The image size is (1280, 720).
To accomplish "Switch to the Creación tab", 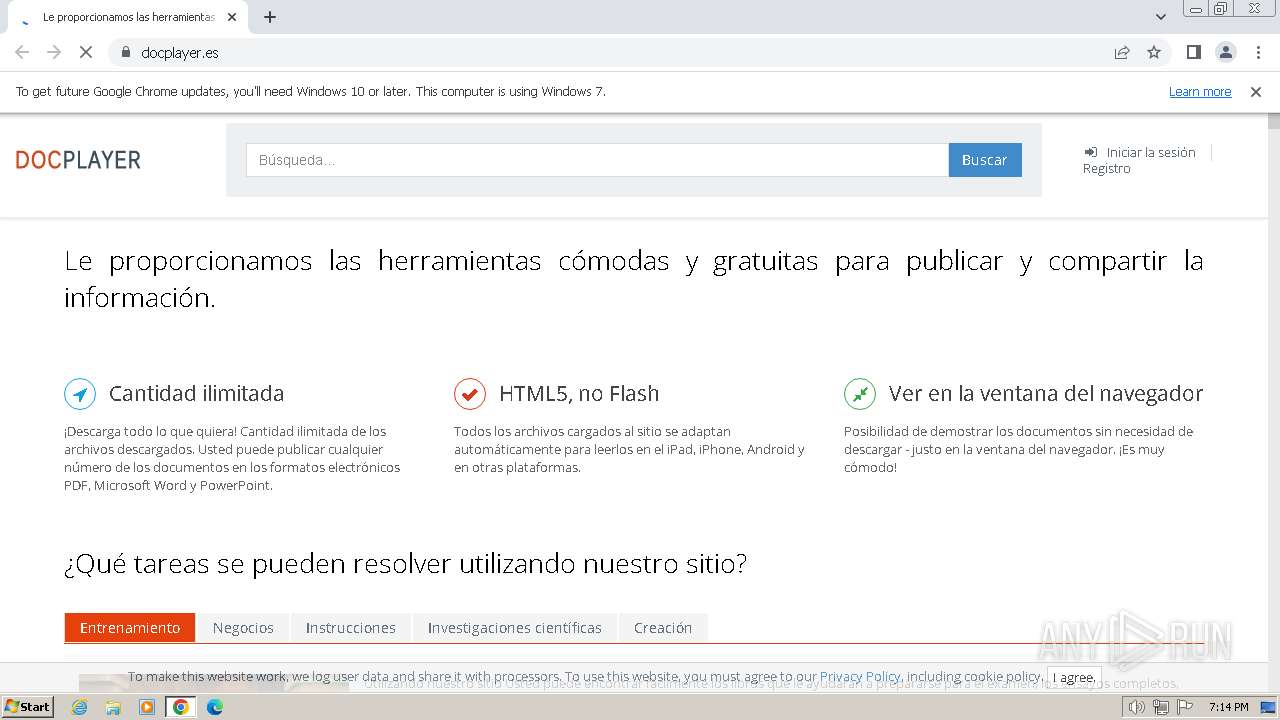I will [x=663, y=628].
